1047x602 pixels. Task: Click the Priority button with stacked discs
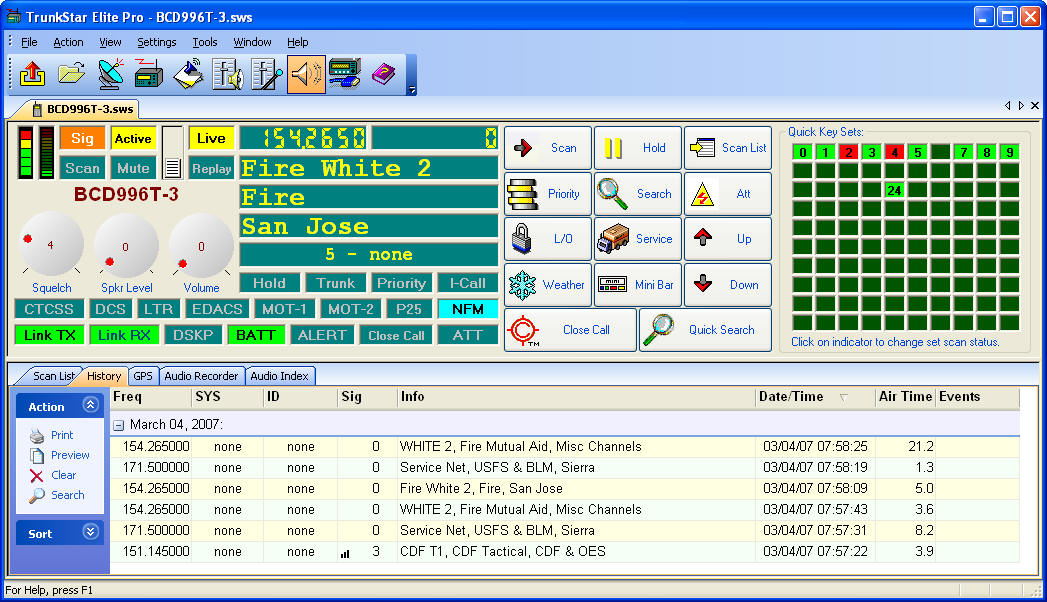click(x=548, y=194)
